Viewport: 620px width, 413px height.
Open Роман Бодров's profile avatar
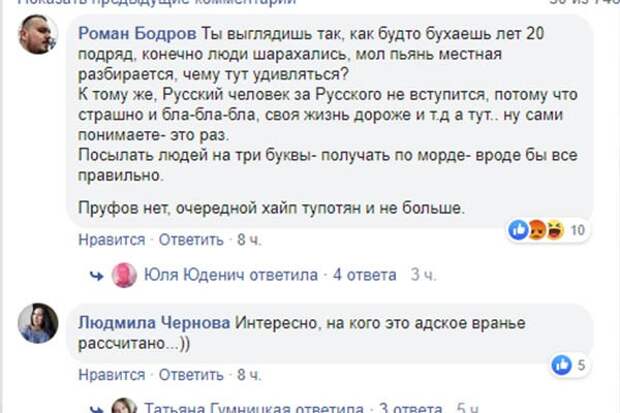click(x=38, y=34)
